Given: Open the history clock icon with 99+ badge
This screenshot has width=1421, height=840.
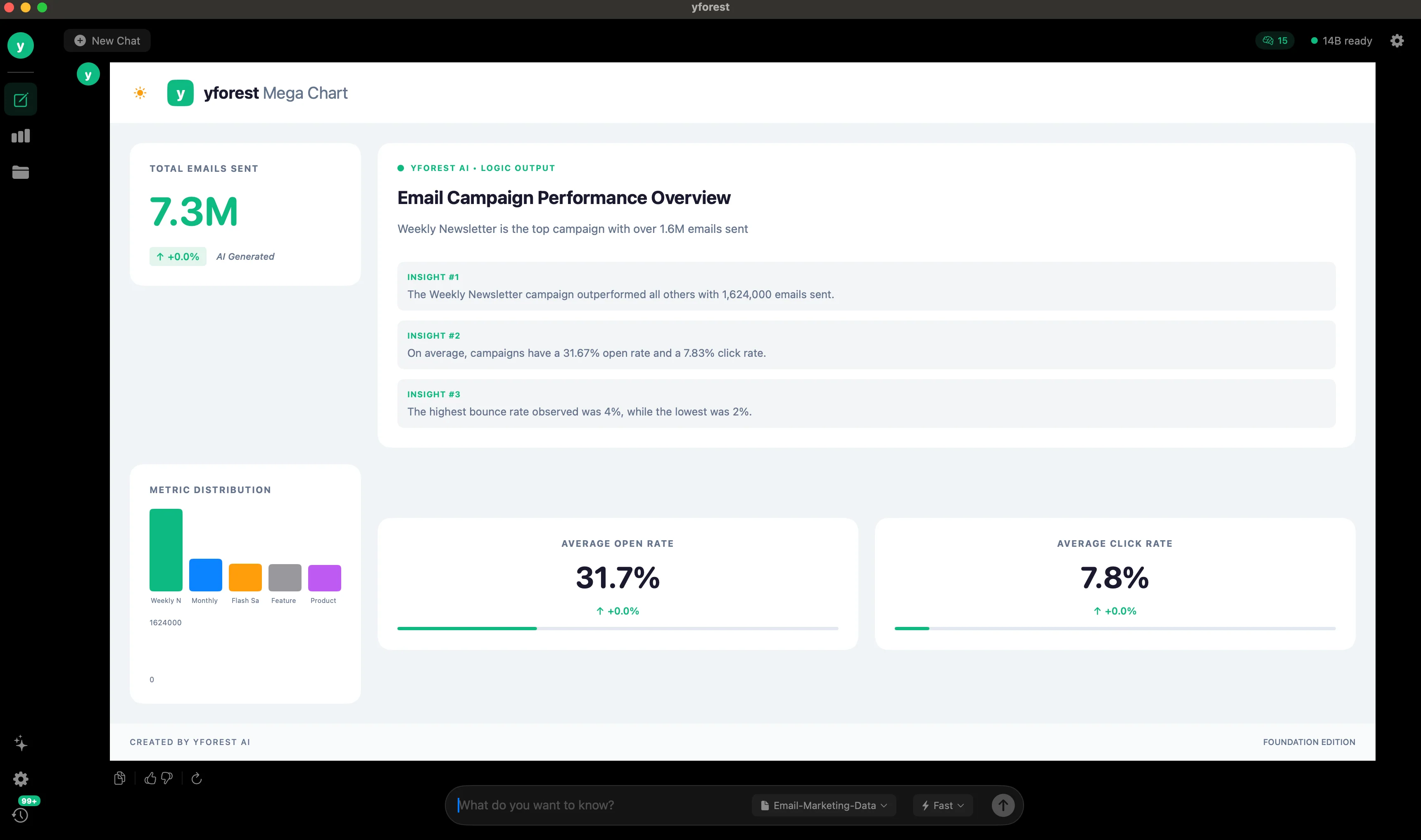Looking at the screenshot, I should tap(20, 814).
